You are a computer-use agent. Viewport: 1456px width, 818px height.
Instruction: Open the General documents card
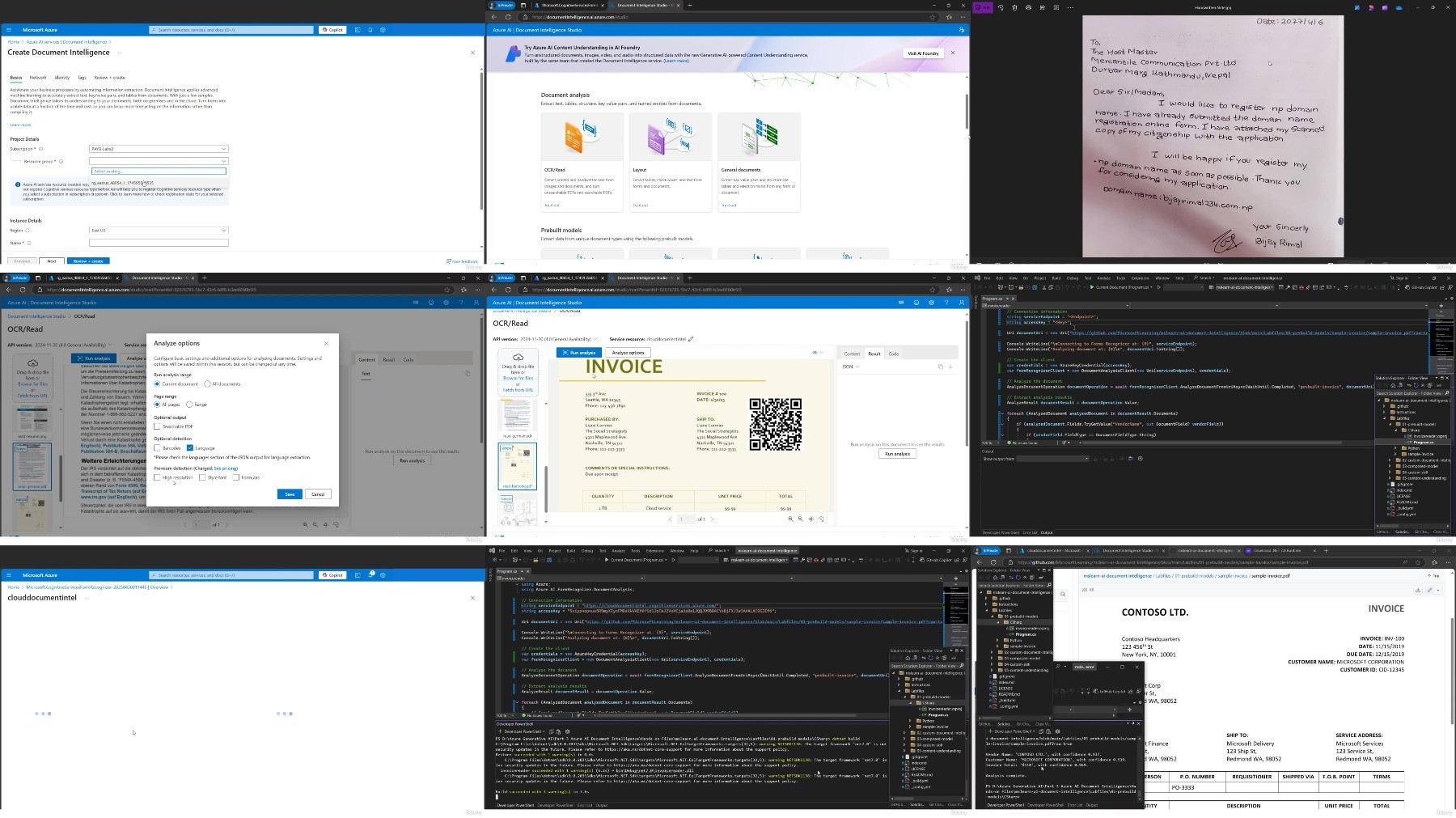(759, 161)
